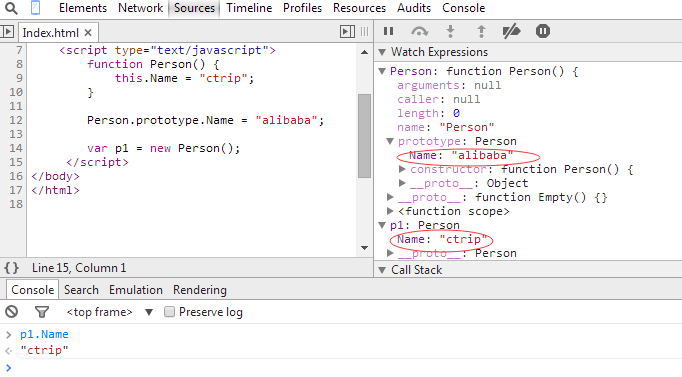Close the Index.html file tab
This screenshot has height=377, width=682.
coord(88,33)
